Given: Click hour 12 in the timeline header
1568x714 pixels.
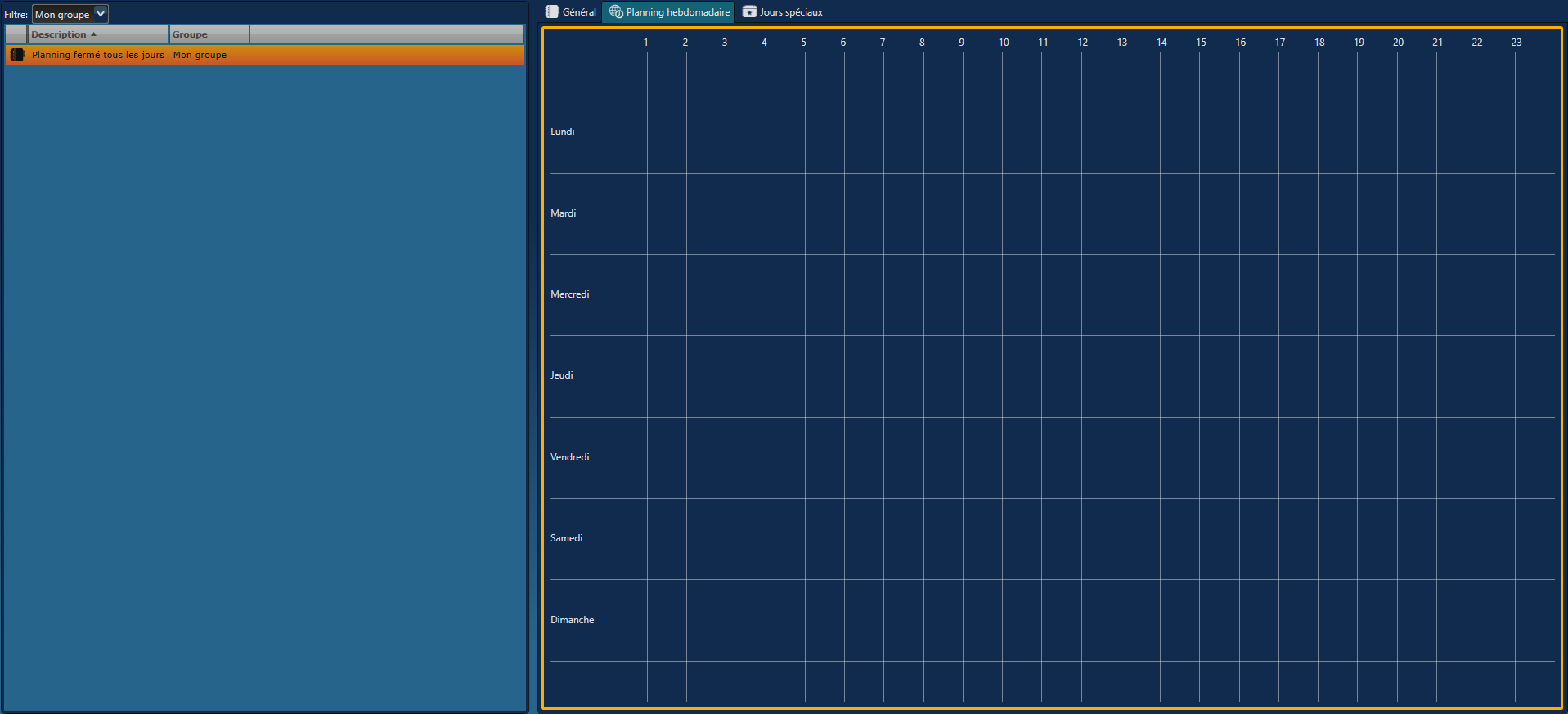Looking at the screenshot, I should point(1082,43).
